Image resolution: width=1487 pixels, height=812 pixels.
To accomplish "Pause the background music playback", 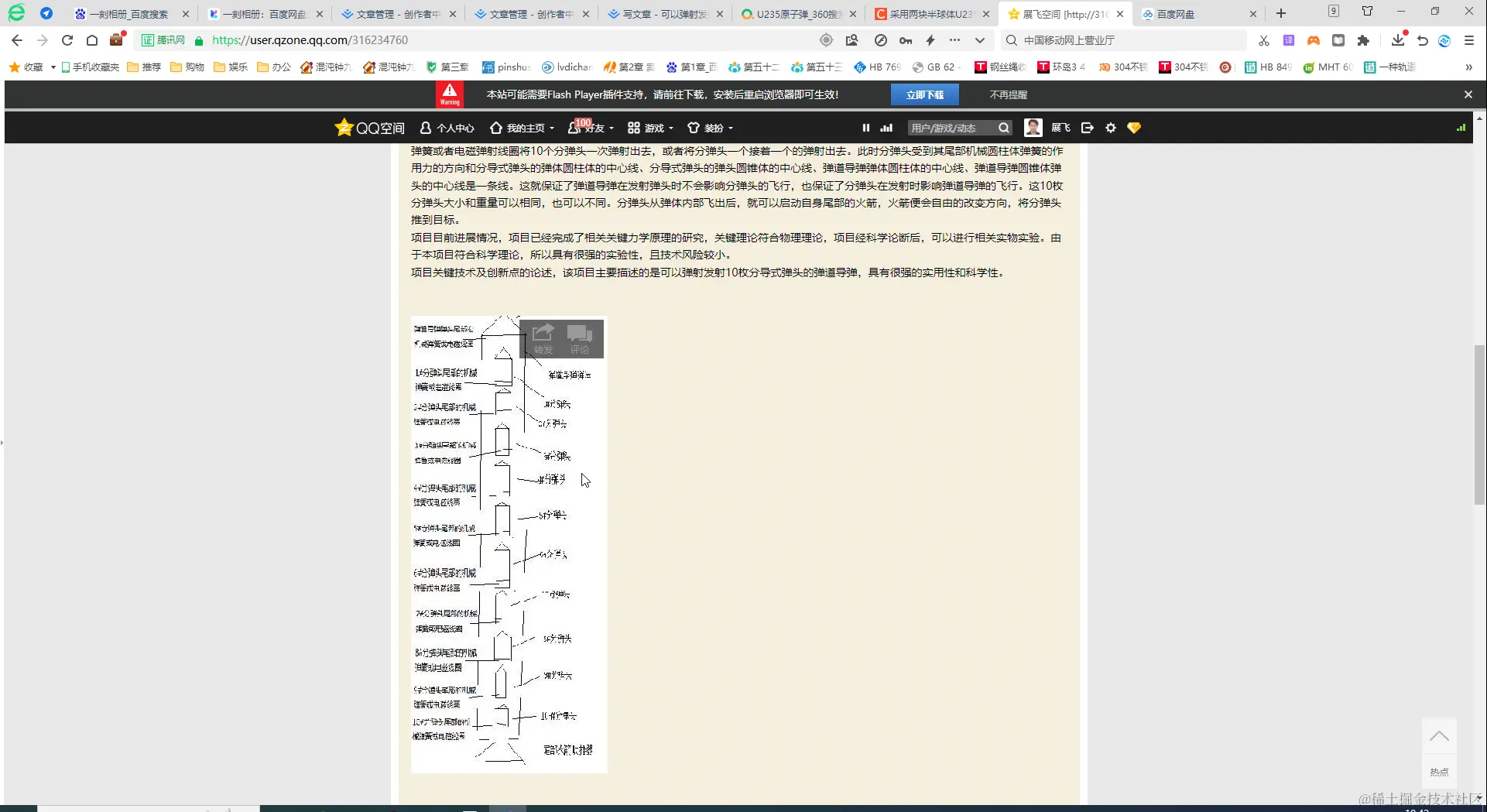I will (866, 127).
